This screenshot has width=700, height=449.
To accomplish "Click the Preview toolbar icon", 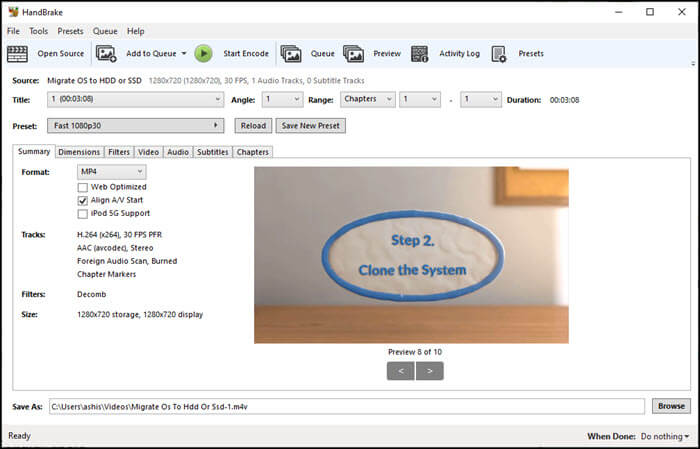I will tap(353, 54).
